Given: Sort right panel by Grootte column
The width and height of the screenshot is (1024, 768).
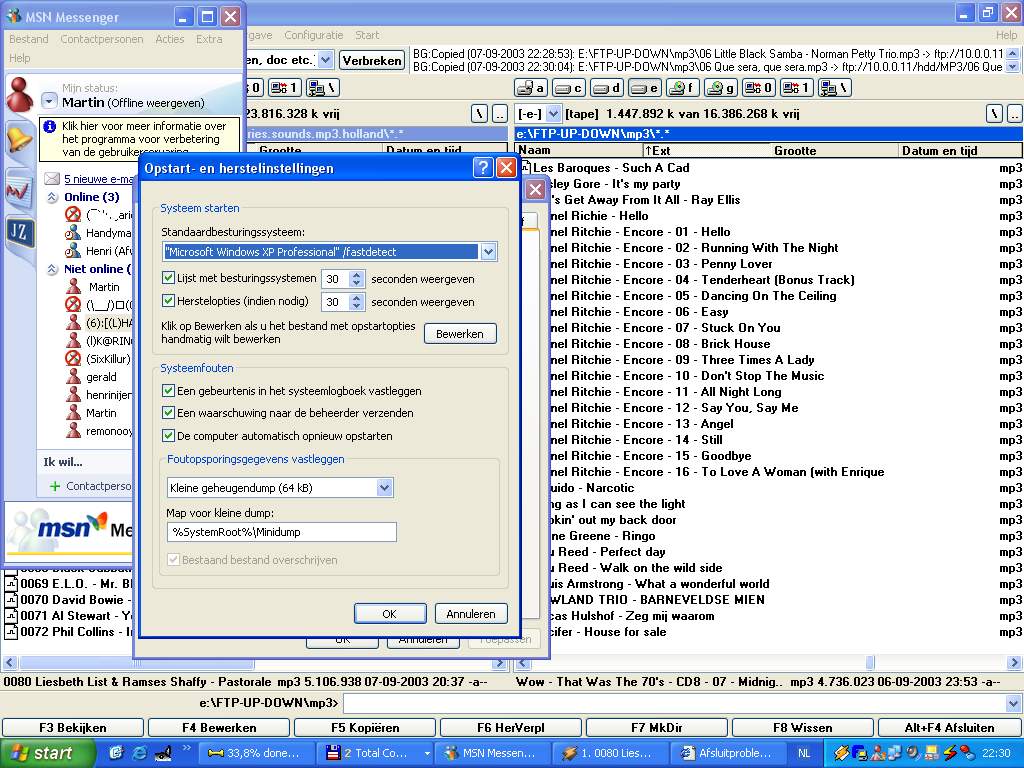Looking at the screenshot, I should [x=795, y=151].
